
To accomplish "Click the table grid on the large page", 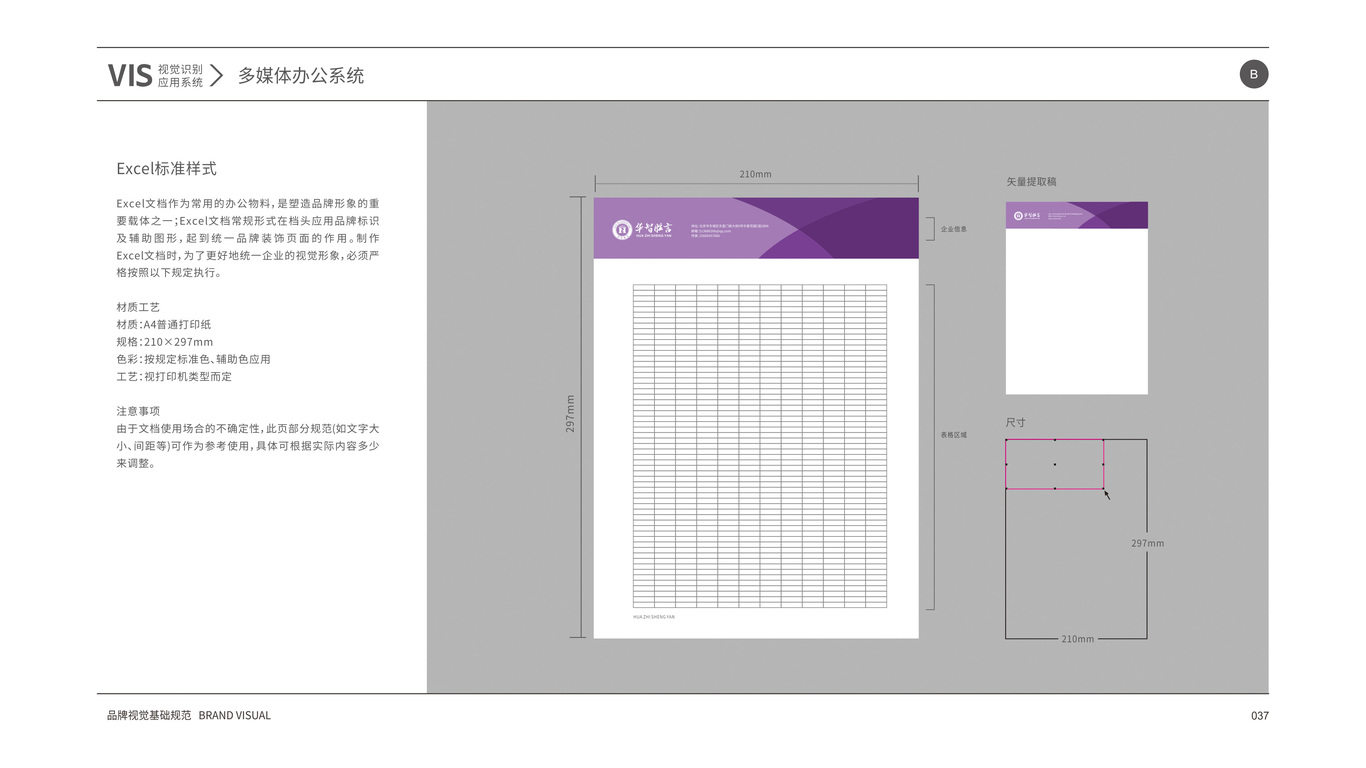I will click(x=760, y=445).
